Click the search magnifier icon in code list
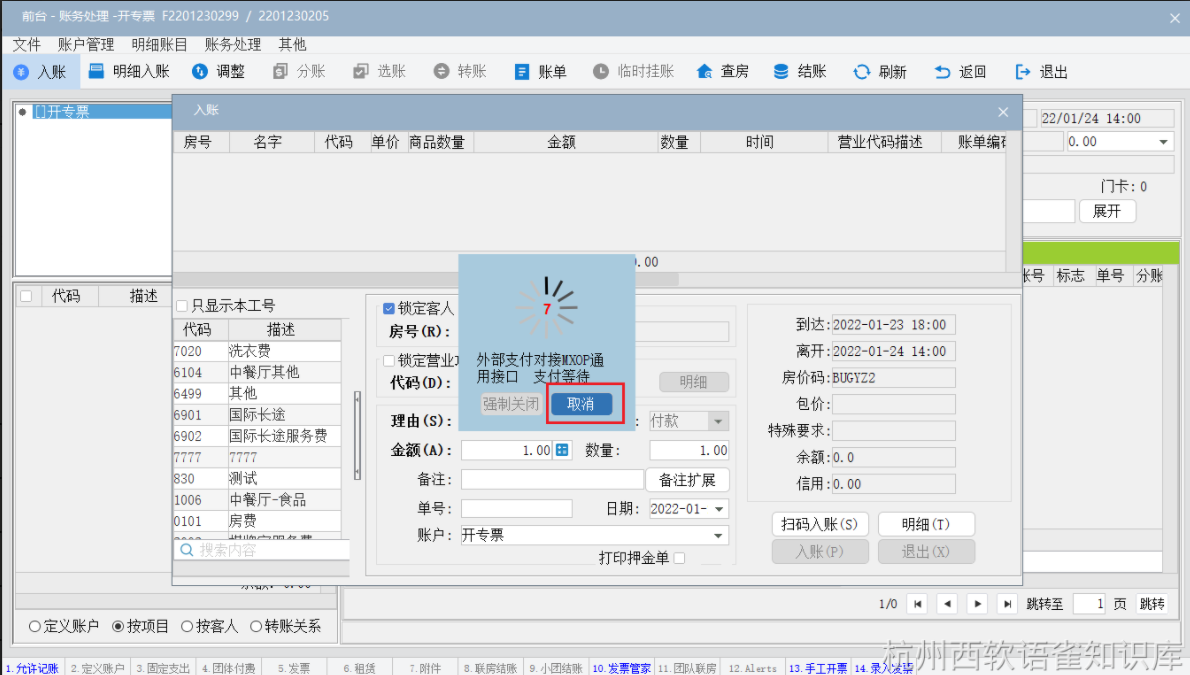The width and height of the screenshot is (1190, 675). (x=187, y=550)
